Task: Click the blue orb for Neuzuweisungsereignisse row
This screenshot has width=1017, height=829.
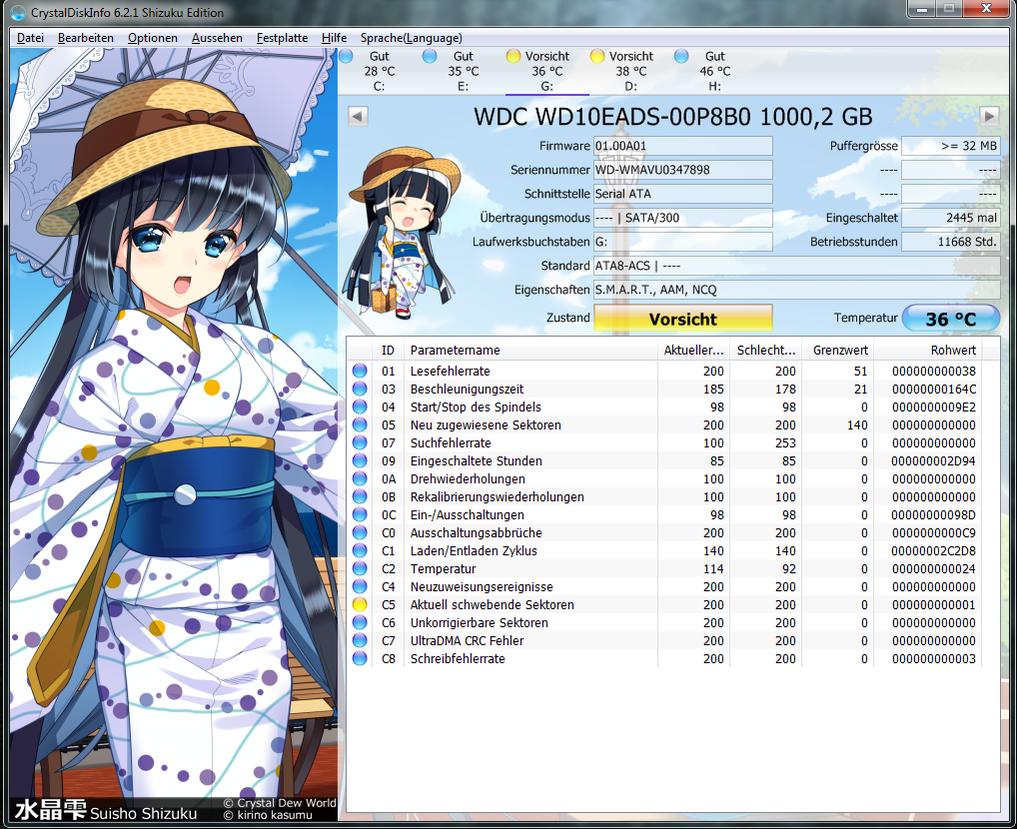Action: (359, 587)
